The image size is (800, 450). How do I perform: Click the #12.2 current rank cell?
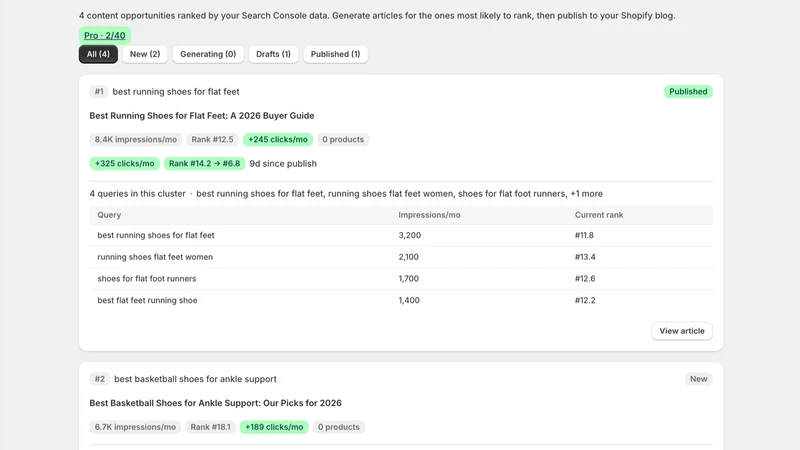[x=585, y=300]
